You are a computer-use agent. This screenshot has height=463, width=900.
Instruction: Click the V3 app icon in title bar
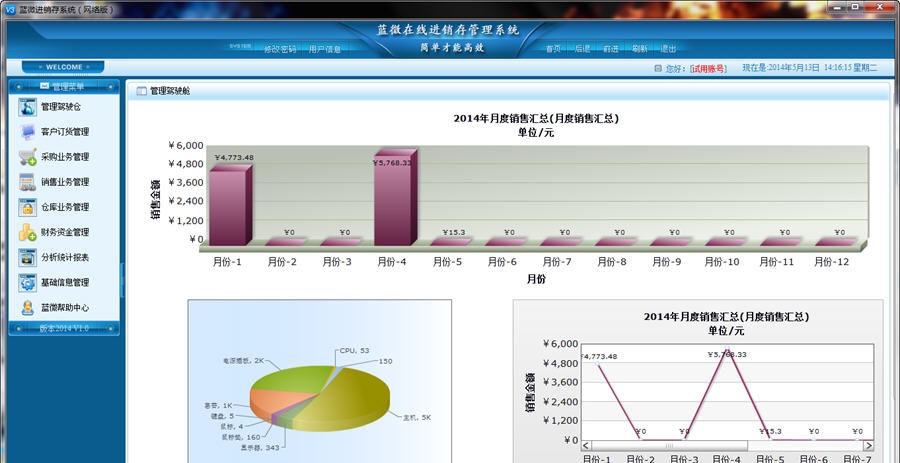click(9, 10)
